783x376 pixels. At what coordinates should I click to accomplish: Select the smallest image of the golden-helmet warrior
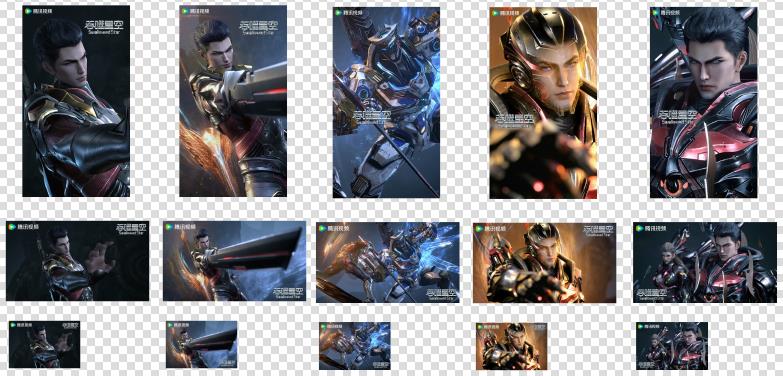coord(511,346)
